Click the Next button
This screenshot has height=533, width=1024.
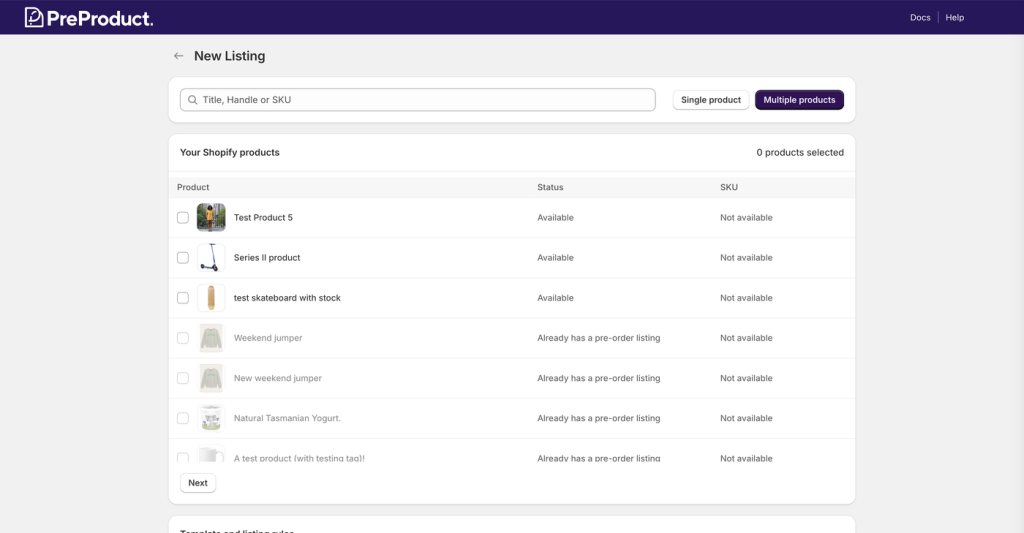click(x=198, y=483)
